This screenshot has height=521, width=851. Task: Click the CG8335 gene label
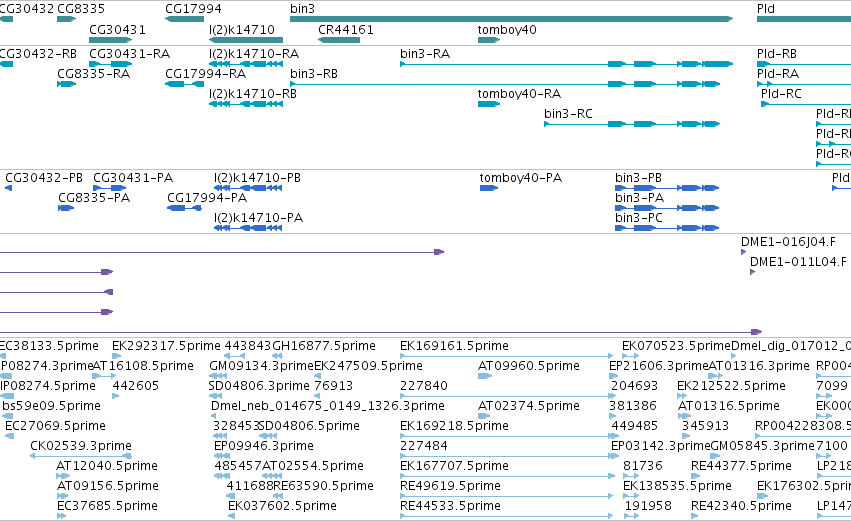coord(81,9)
